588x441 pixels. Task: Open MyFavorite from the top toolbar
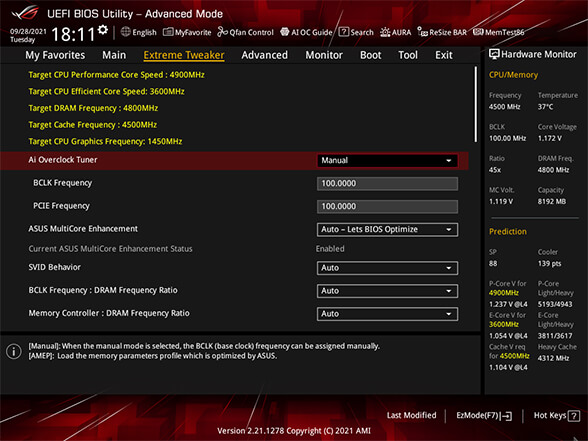click(x=187, y=32)
